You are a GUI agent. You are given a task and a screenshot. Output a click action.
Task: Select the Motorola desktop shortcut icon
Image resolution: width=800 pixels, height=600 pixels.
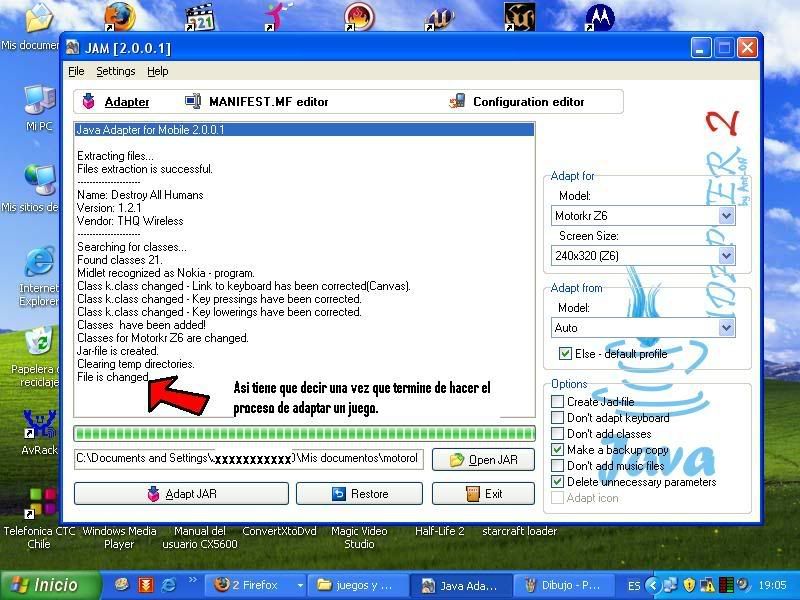[600, 18]
